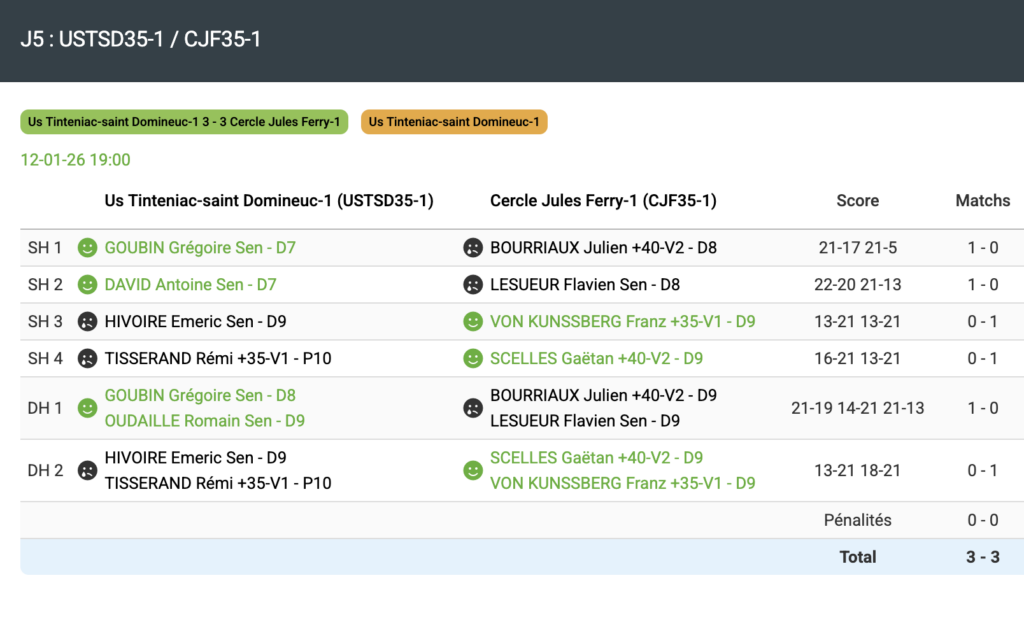1024x620 pixels.
Task: Click sad face icon beside BOURRIAUX in SH 1
Action: tap(473, 247)
